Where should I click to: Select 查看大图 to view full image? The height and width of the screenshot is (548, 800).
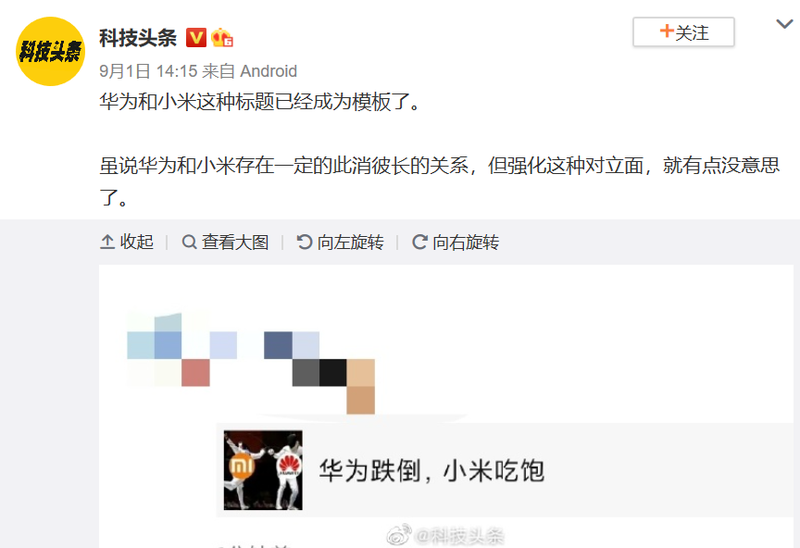click(x=235, y=242)
